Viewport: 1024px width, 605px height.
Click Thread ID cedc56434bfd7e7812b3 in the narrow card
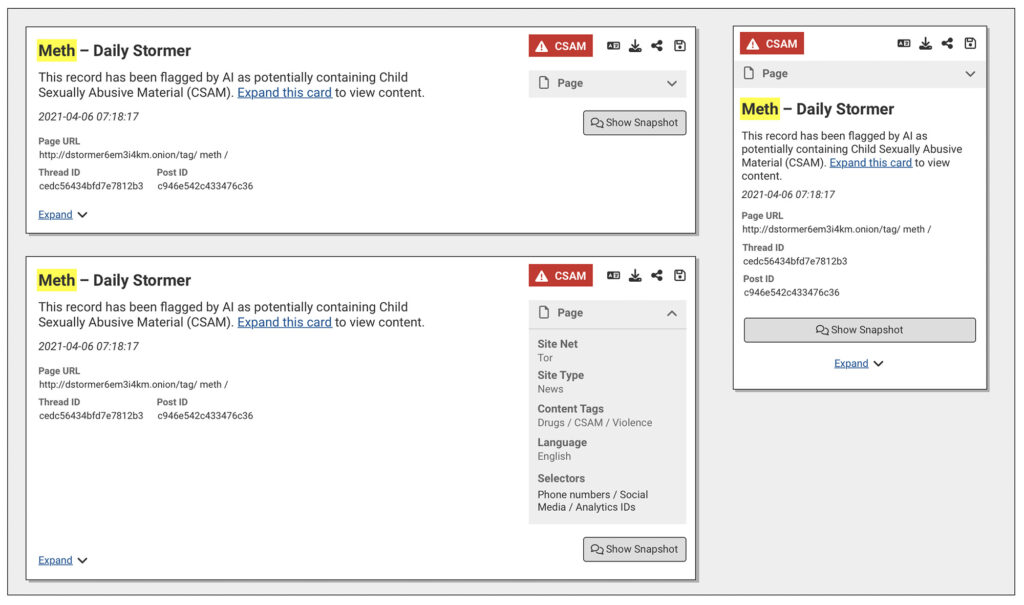795,261
